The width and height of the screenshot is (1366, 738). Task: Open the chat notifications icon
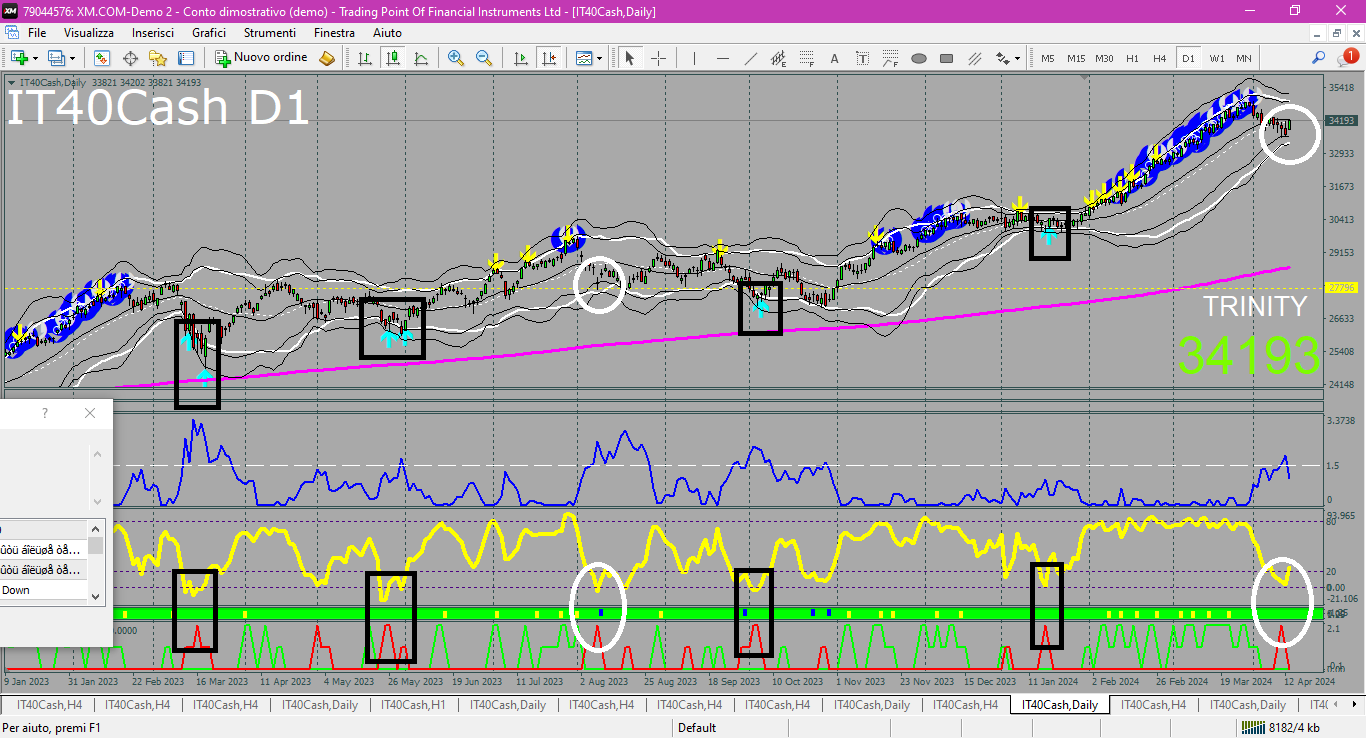1348,57
